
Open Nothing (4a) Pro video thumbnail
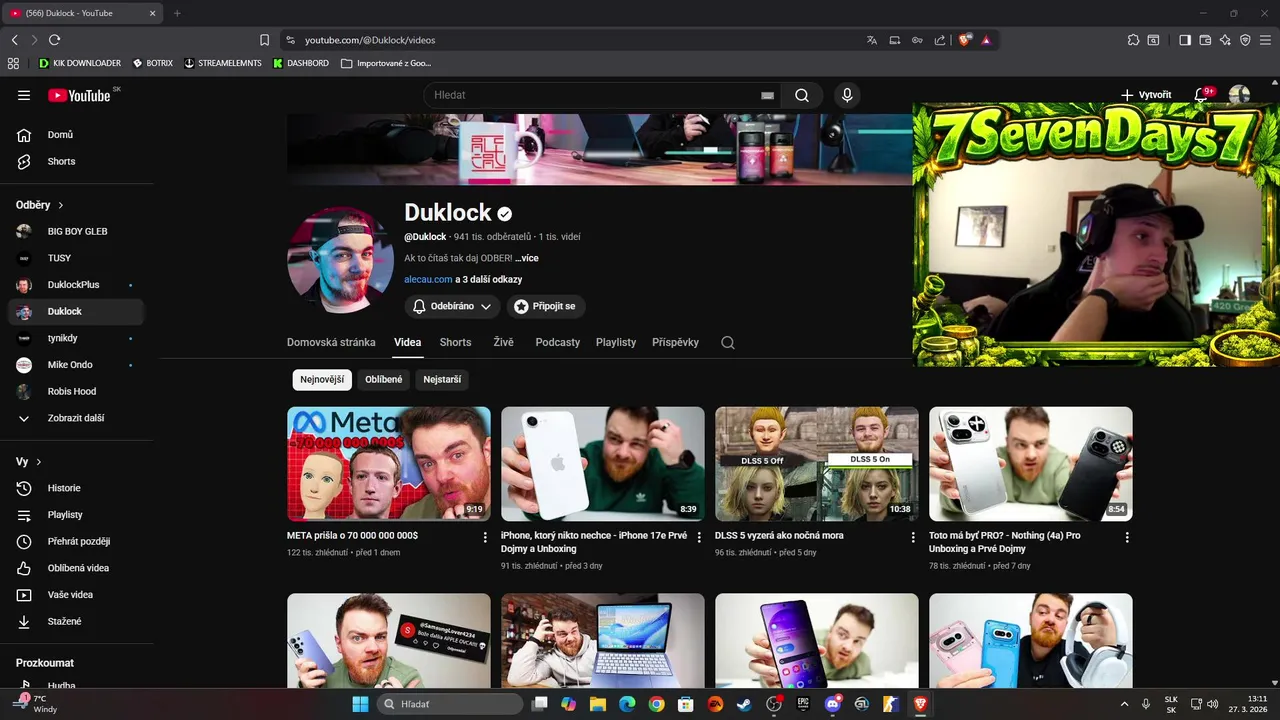point(1031,464)
